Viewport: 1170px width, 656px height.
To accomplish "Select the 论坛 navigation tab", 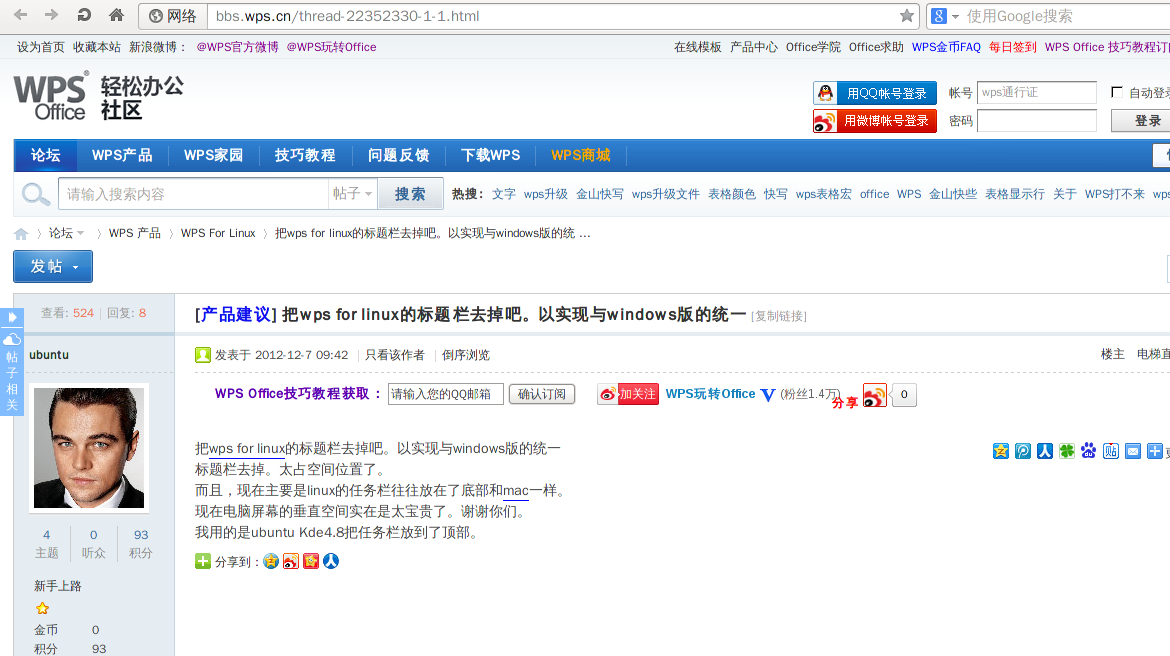I will [x=46, y=155].
